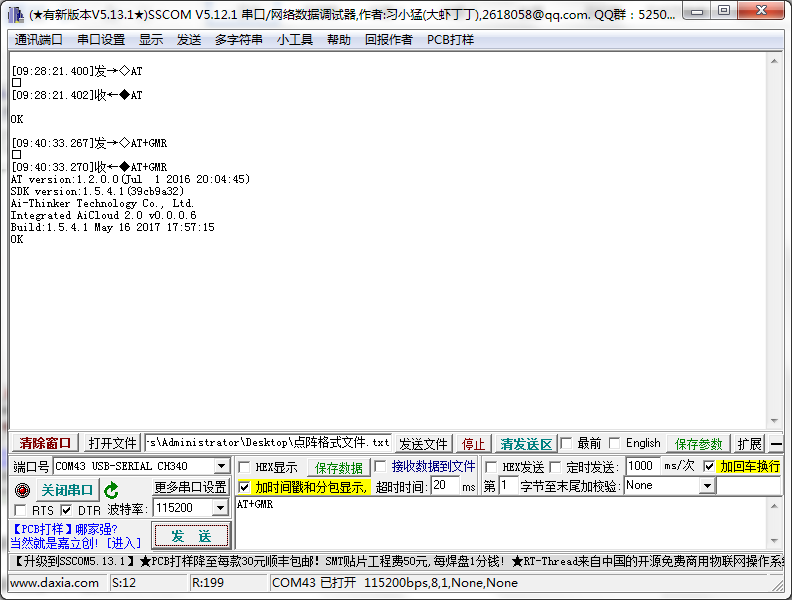Click the green refresh port icon
The width and height of the screenshot is (792, 600).
click(x=112, y=490)
